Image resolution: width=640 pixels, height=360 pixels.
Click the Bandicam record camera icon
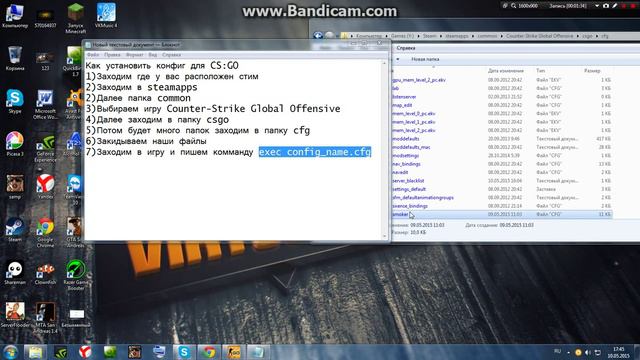pyautogui.click(x=606, y=6)
